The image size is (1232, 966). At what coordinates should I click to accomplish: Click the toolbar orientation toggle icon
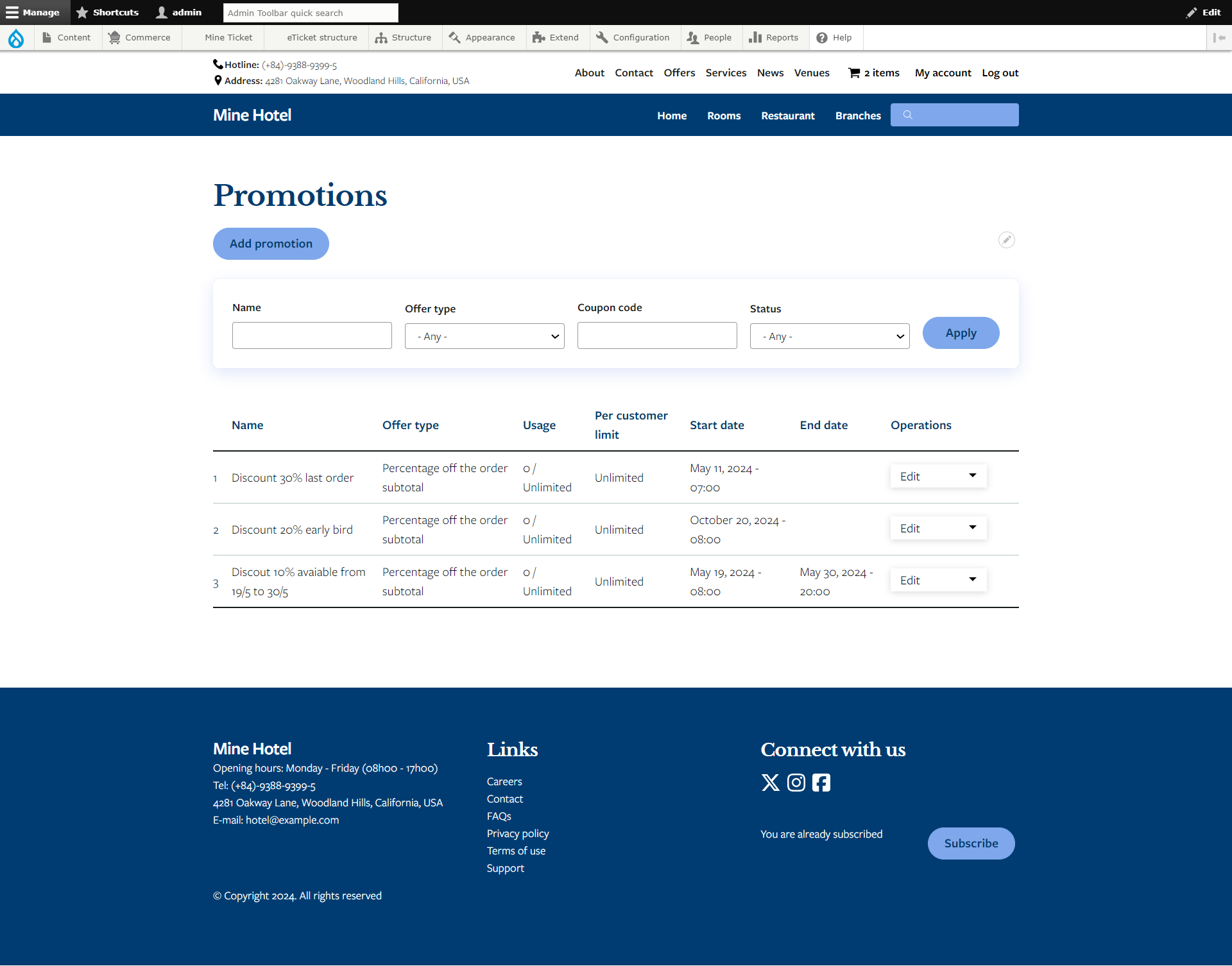1219,38
